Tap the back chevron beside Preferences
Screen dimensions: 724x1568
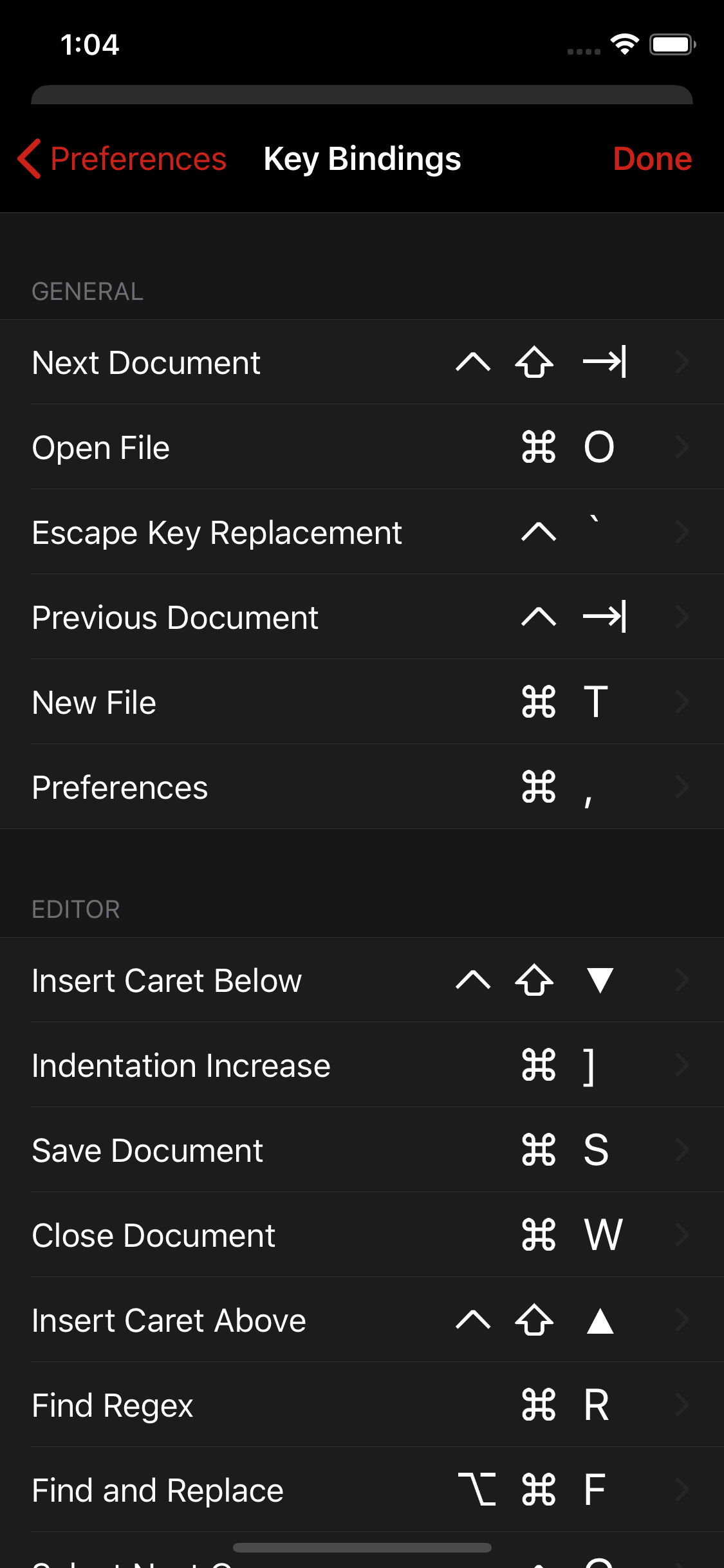30,158
